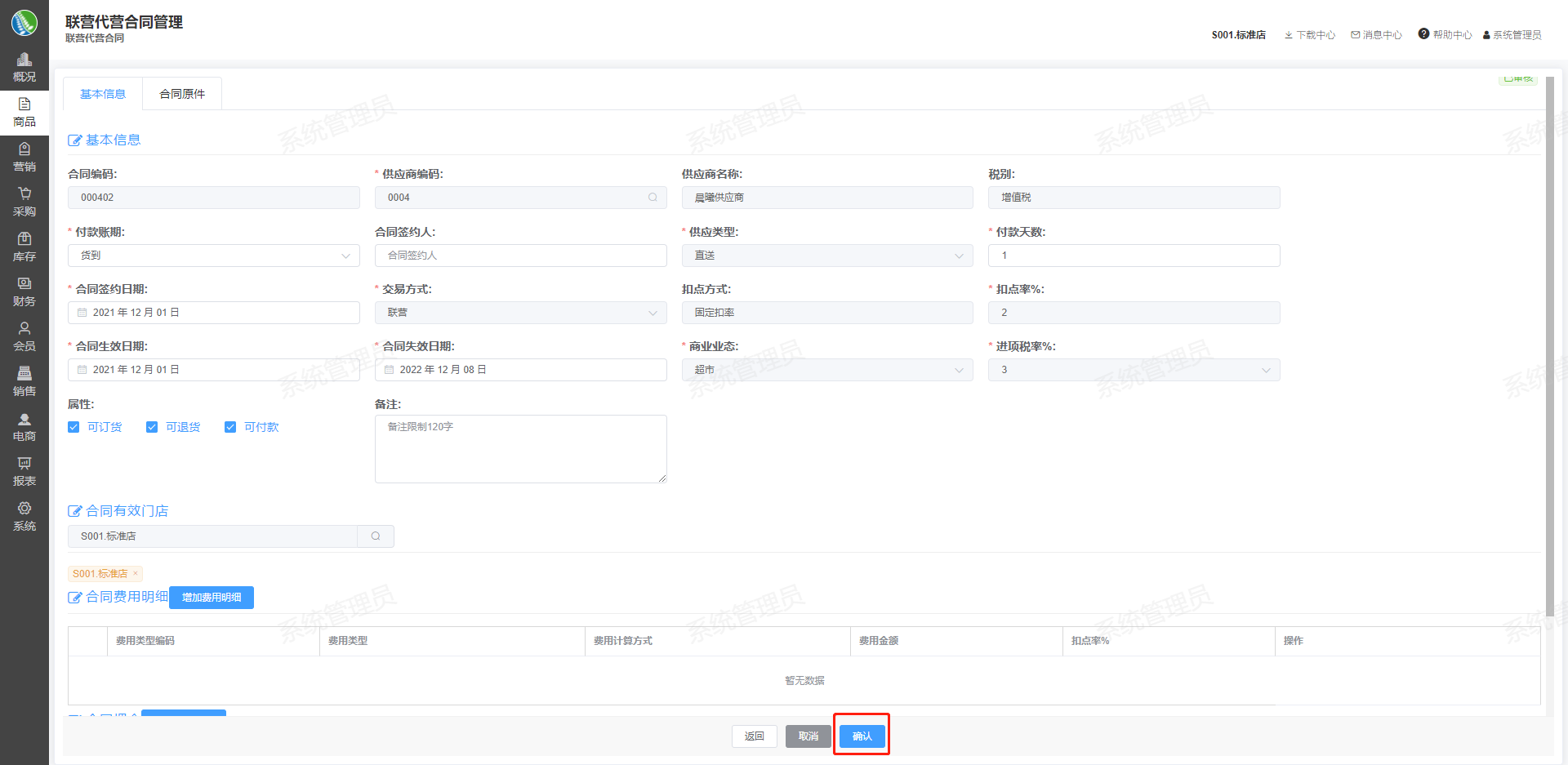The height and width of the screenshot is (765, 1568).
Task: Click the edit icon beside 合同有效门店 heading
Action: (x=75, y=511)
